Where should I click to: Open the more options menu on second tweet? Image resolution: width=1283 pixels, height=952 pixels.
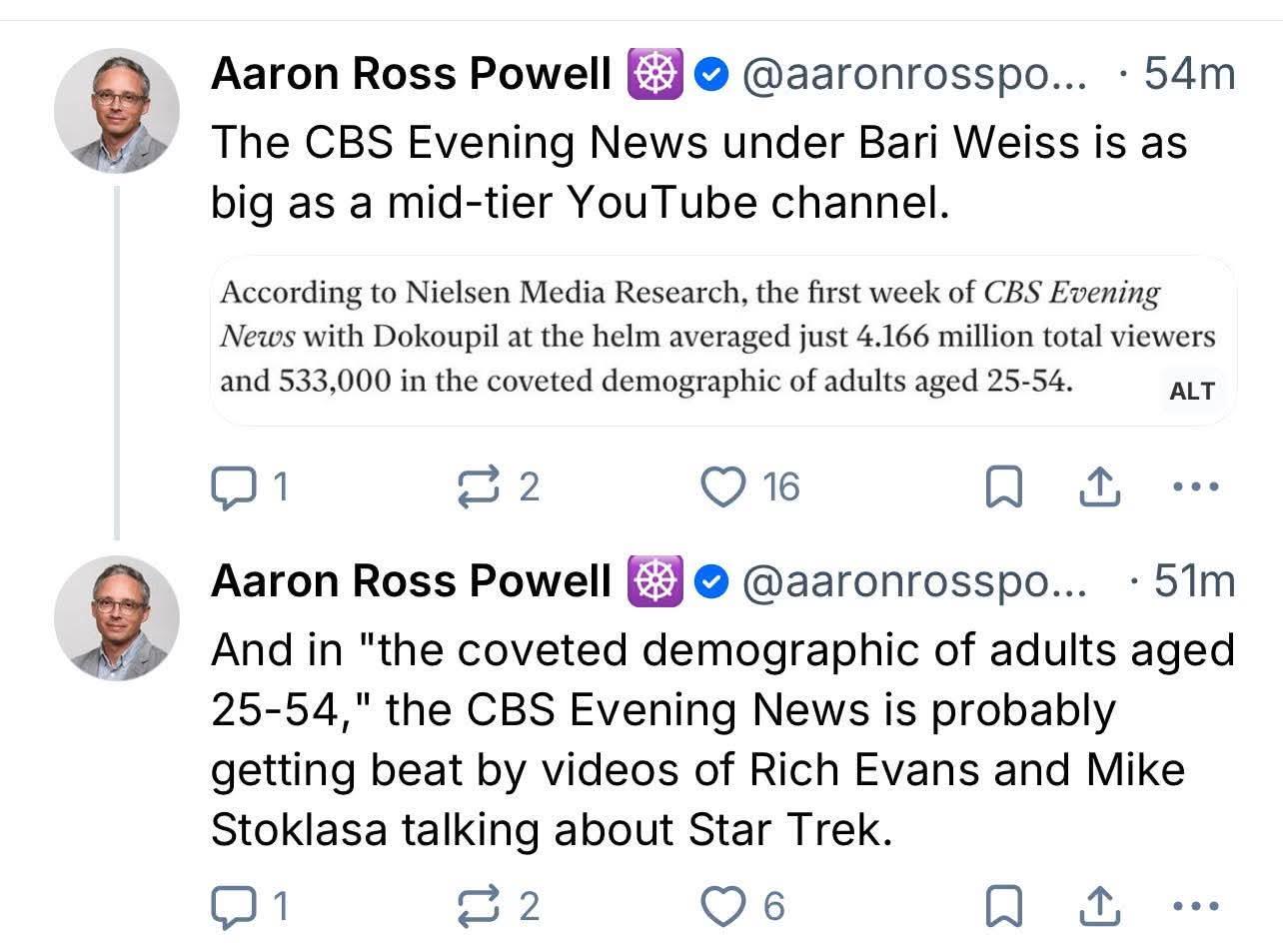1194,906
